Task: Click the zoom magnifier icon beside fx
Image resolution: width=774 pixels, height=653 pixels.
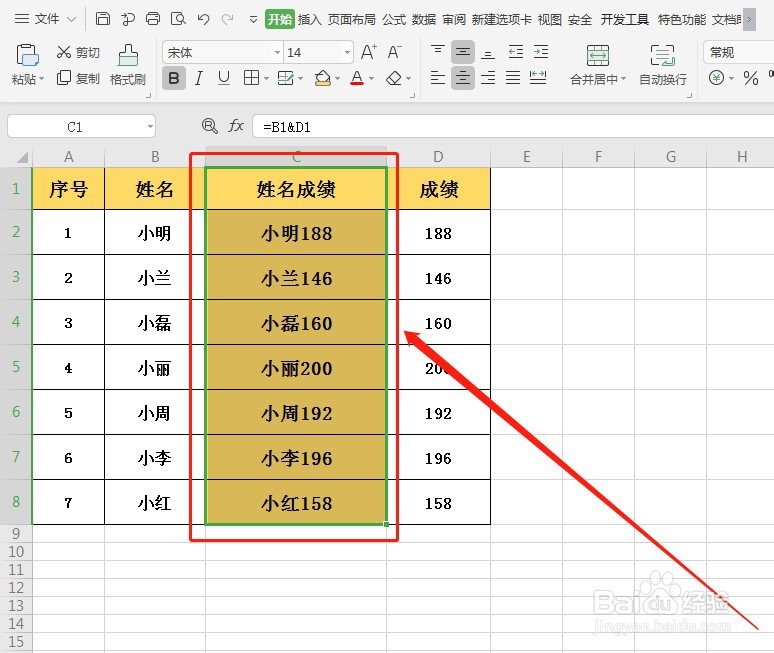Action: pyautogui.click(x=210, y=126)
